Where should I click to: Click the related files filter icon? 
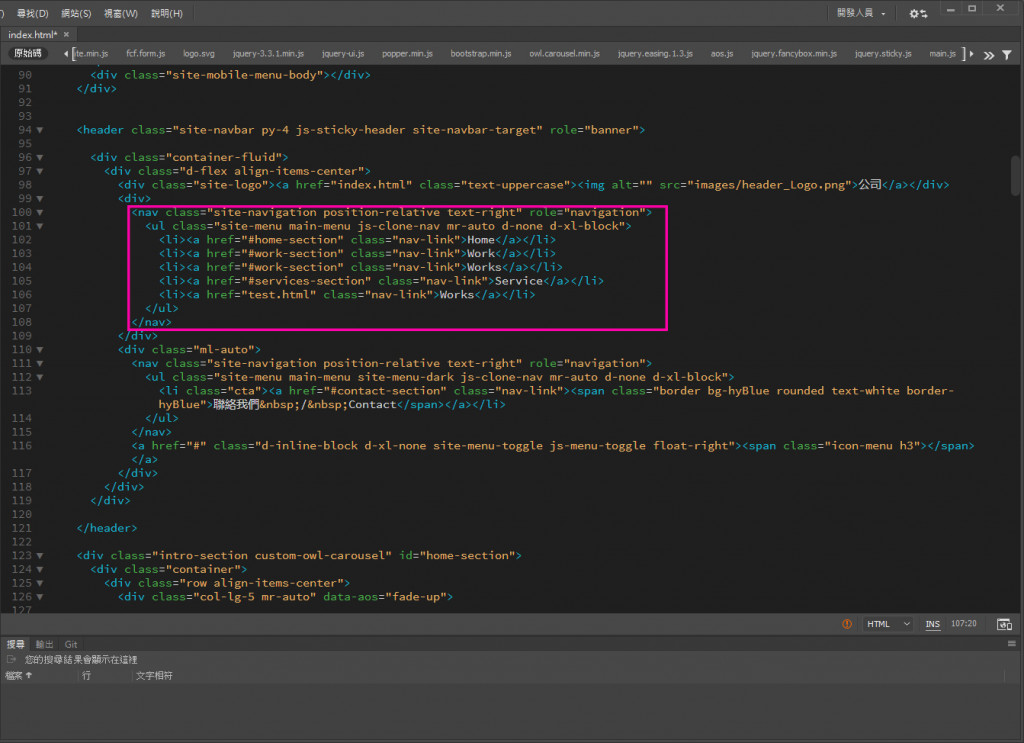point(1007,54)
